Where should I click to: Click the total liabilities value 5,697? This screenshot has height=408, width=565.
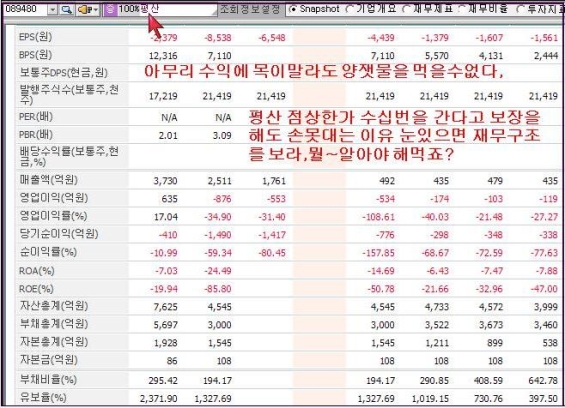(165, 325)
